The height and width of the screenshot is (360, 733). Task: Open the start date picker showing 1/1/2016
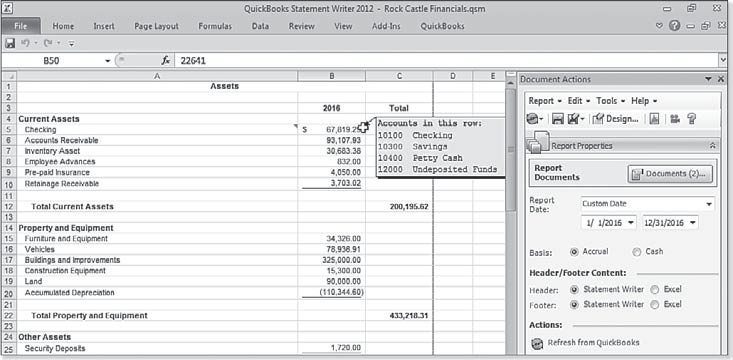click(x=610, y=223)
